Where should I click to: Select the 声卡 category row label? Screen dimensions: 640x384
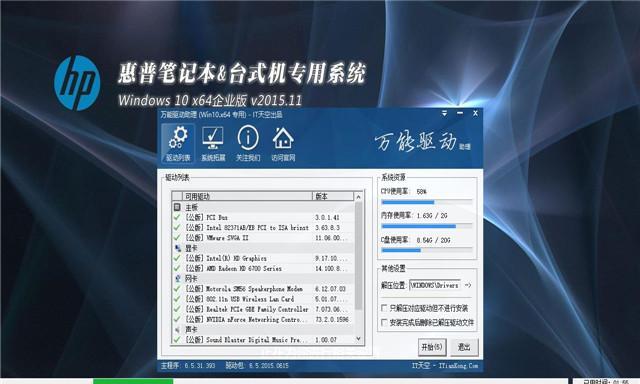(191, 329)
